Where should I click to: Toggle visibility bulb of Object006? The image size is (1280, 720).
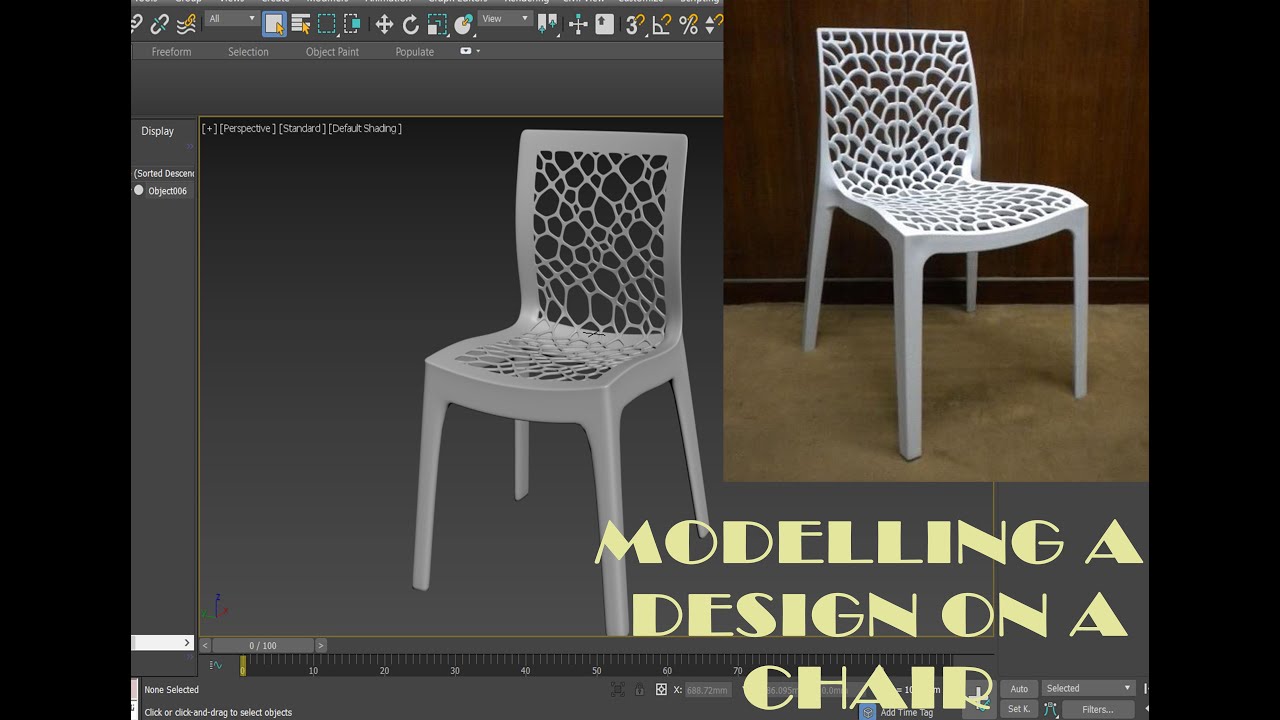click(139, 190)
